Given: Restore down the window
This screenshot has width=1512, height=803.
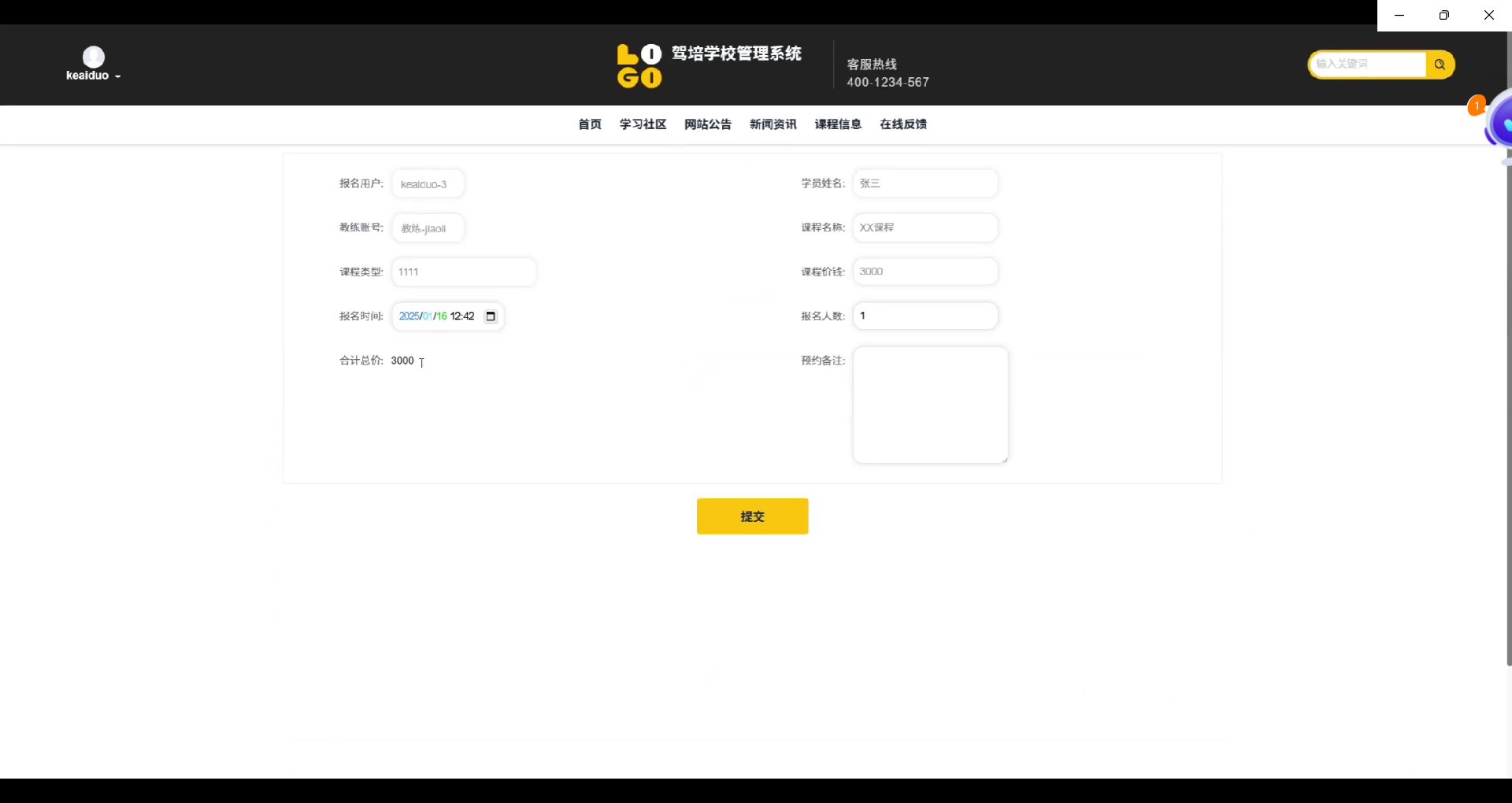Looking at the screenshot, I should [1443, 15].
